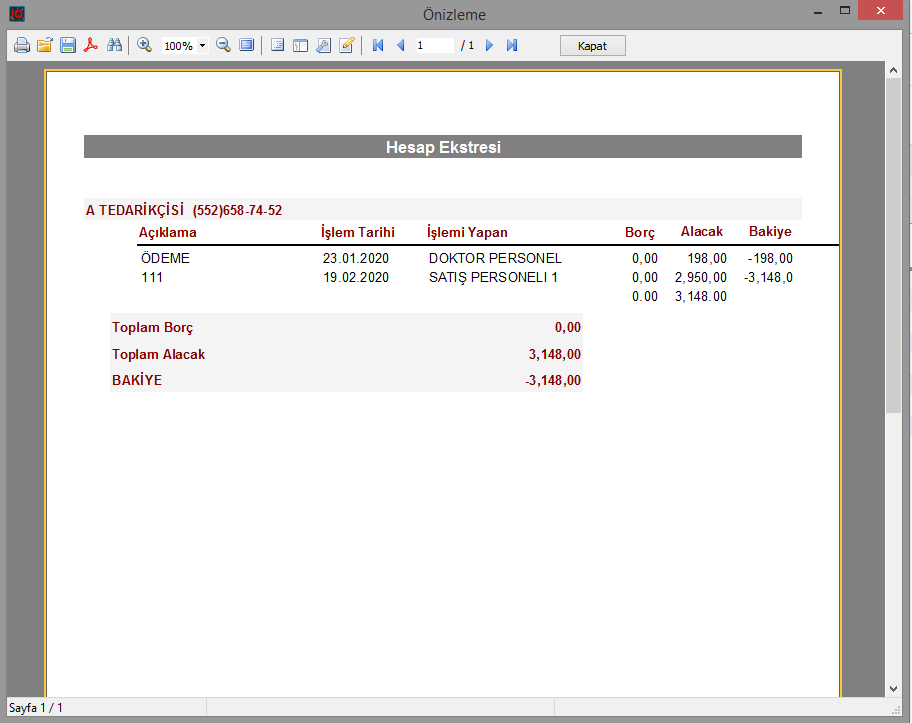Open Find with the binoculars icon
Image resolution: width=912 pixels, height=723 pixels.
click(114, 45)
